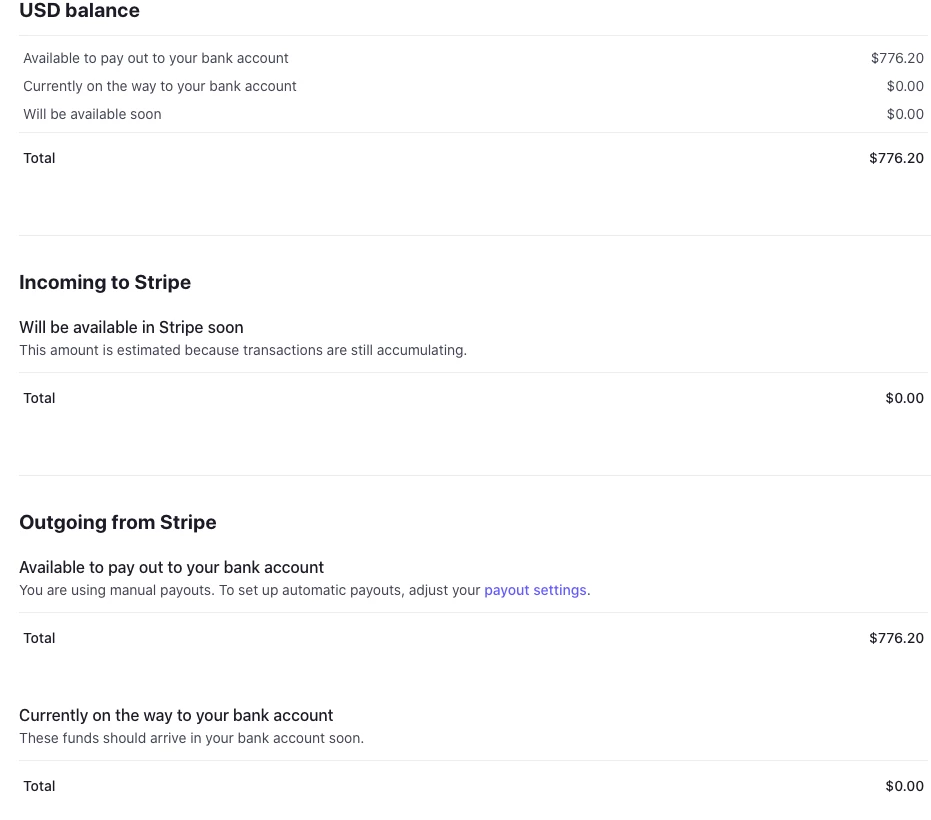Click the $776.20 amount beside 'Available to pay out' in USD balance

click(x=897, y=58)
